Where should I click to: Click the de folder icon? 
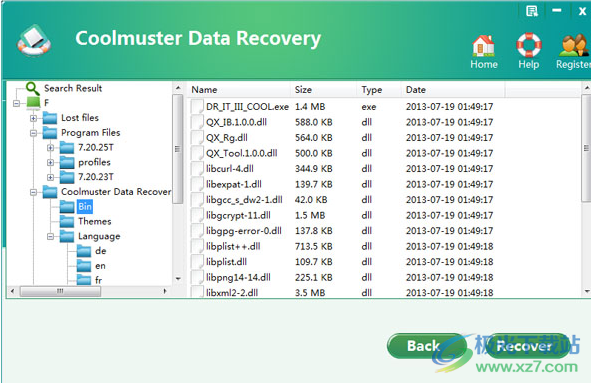coord(84,251)
